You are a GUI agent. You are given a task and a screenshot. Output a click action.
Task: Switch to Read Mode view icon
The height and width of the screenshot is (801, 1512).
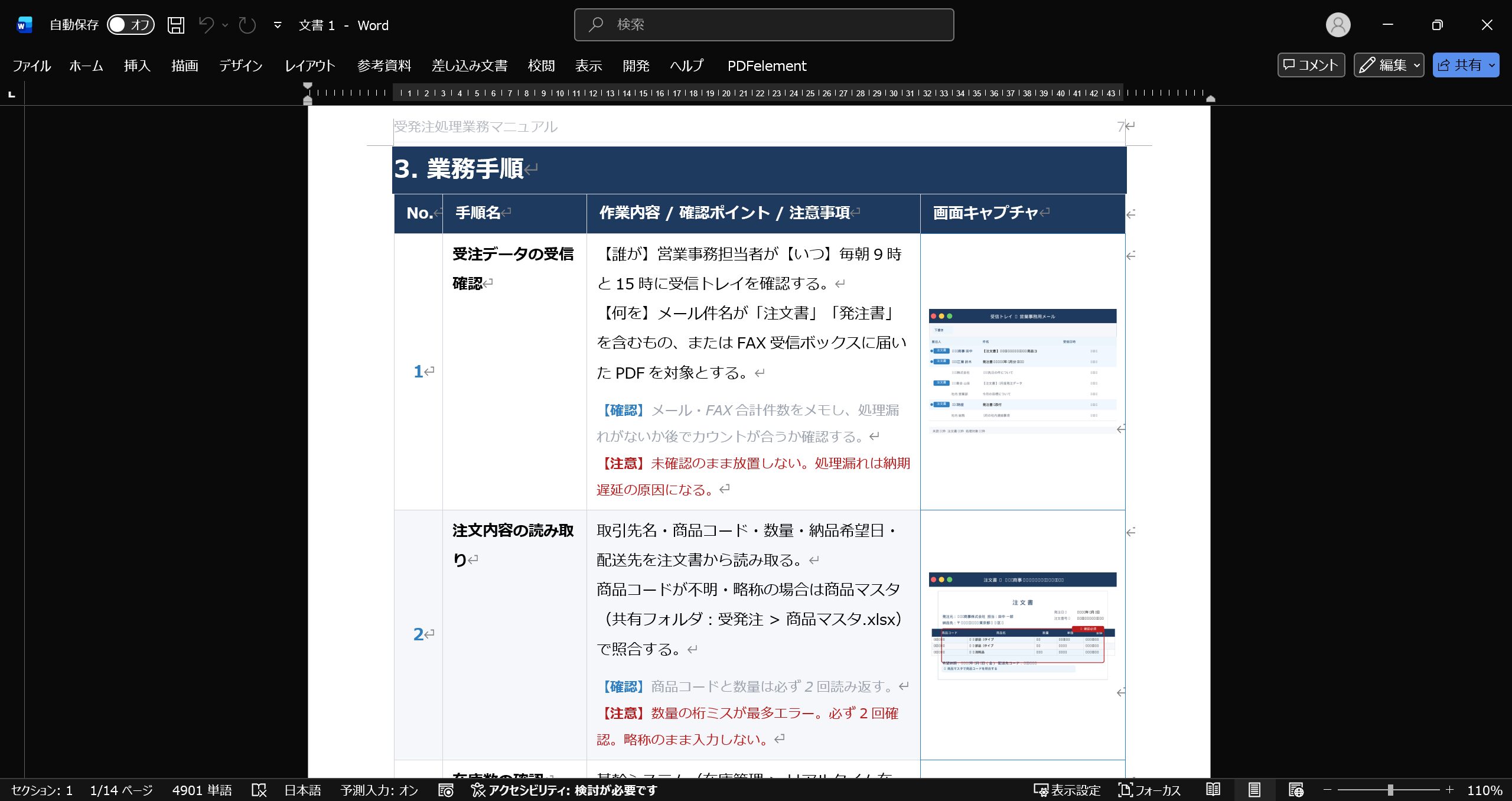click(1213, 790)
